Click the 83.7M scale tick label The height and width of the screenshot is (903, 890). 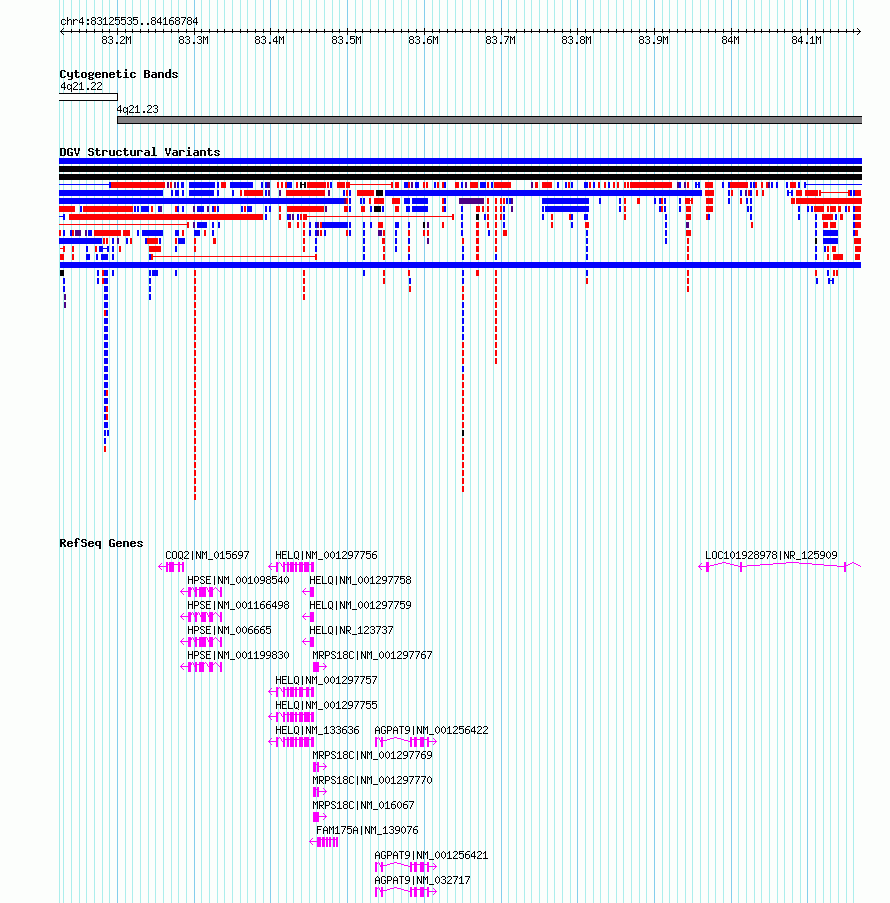coord(500,40)
